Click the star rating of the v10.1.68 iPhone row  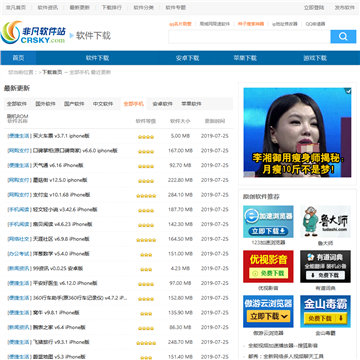pyautogui.click(x=146, y=196)
